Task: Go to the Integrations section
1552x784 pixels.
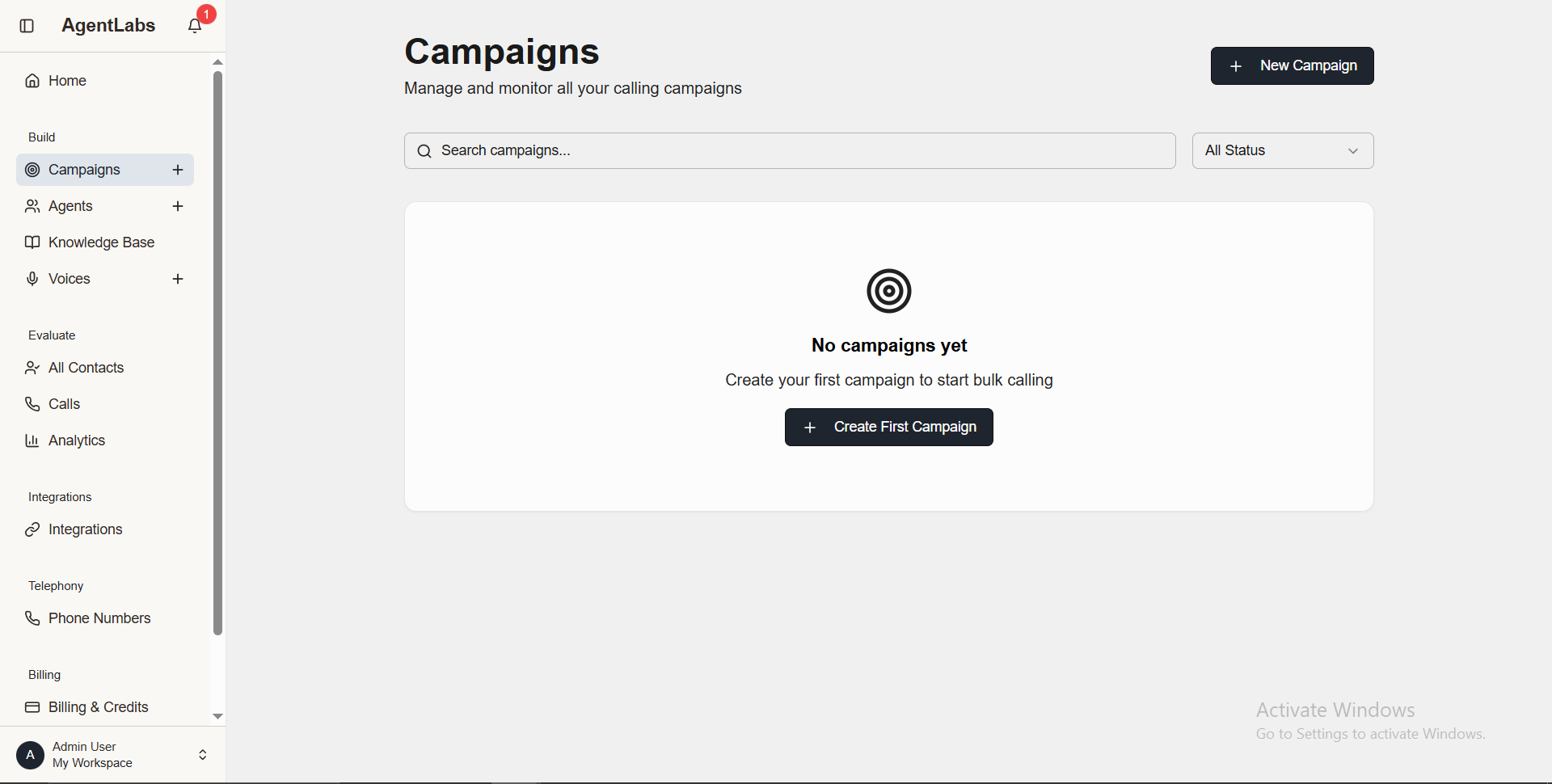Action: coord(85,529)
